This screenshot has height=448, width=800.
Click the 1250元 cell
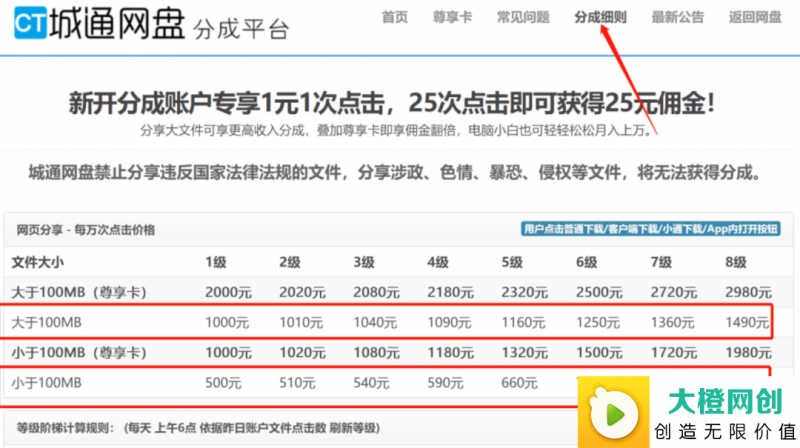coord(597,322)
